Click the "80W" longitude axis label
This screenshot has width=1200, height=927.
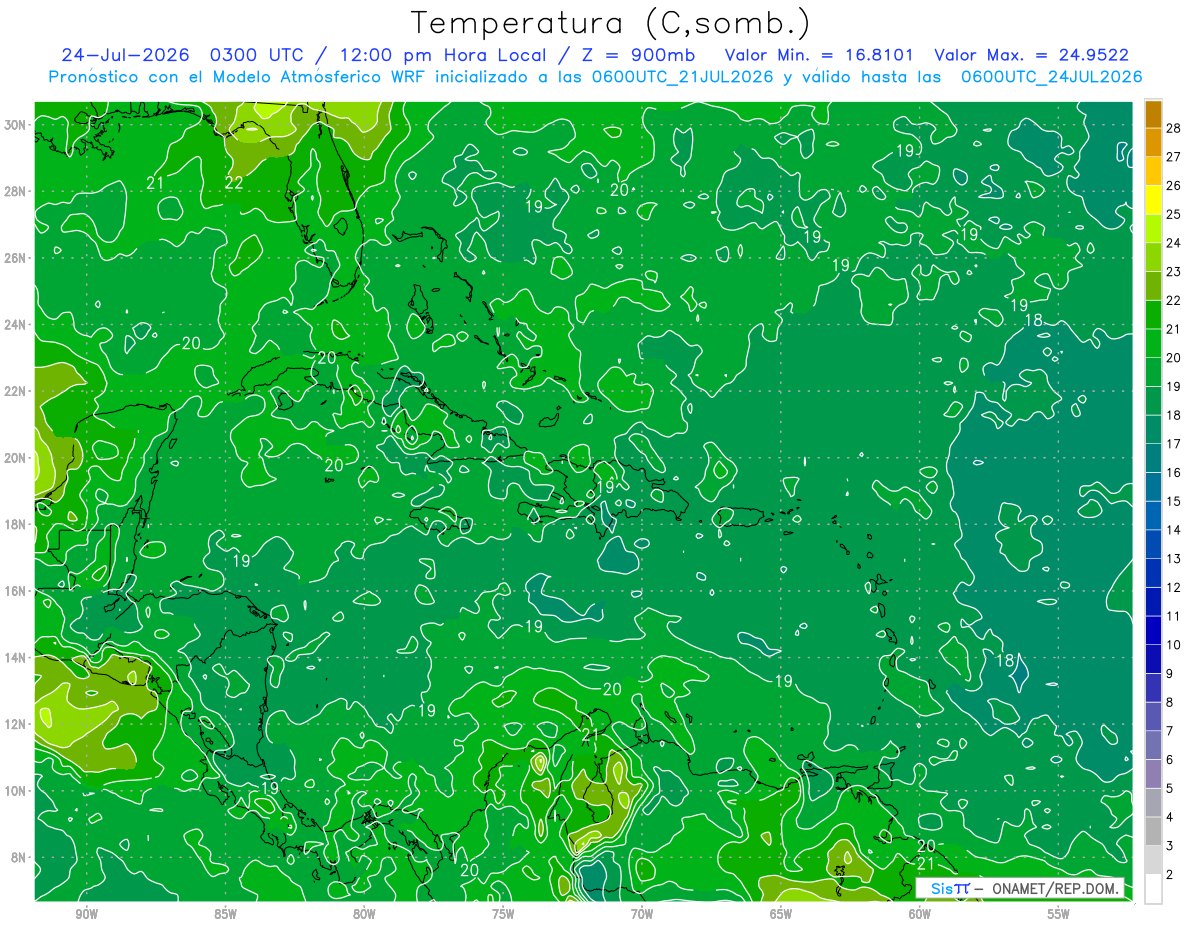[x=364, y=915]
